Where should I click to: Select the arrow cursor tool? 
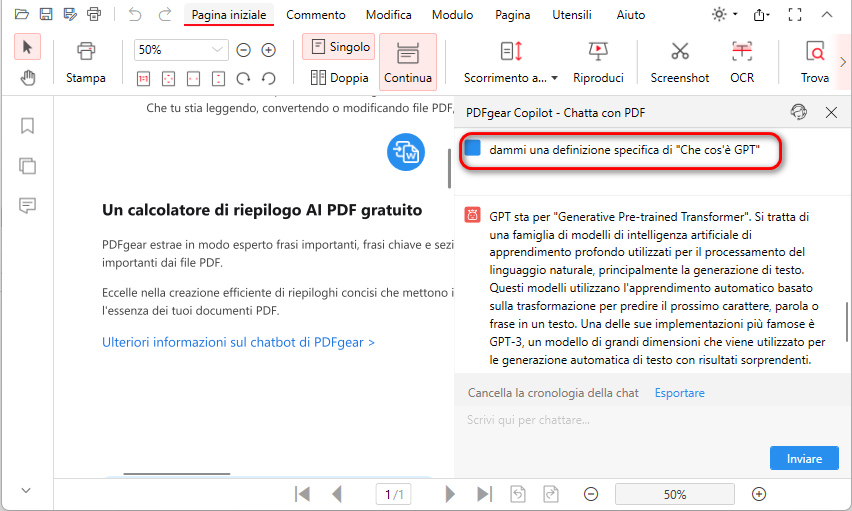(x=27, y=47)
